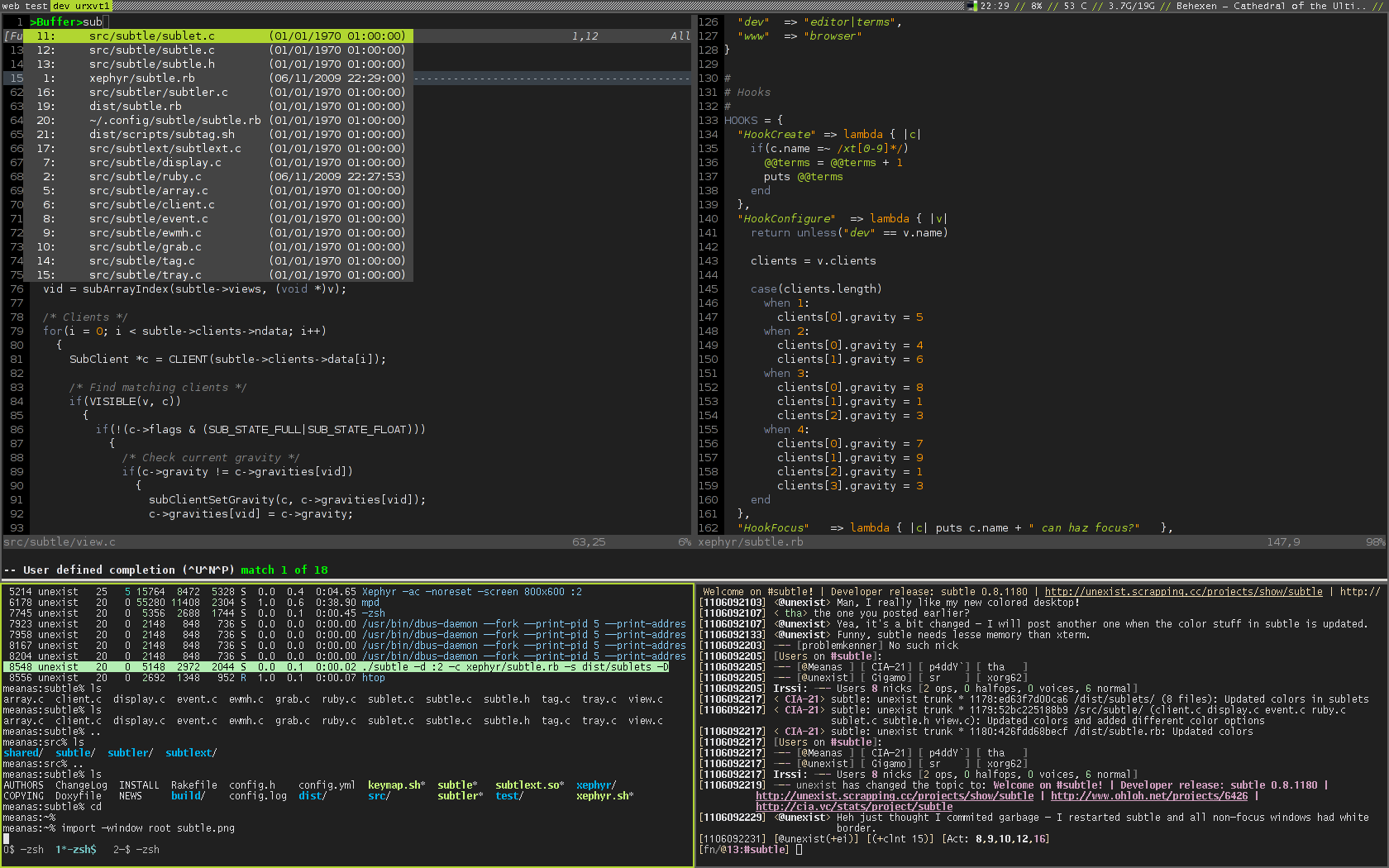Image resolution: width=1389 pixels, height=868 pixels.
Task: Open the unexist.scrapping.cc projects link in topic
Action: 1182,592
